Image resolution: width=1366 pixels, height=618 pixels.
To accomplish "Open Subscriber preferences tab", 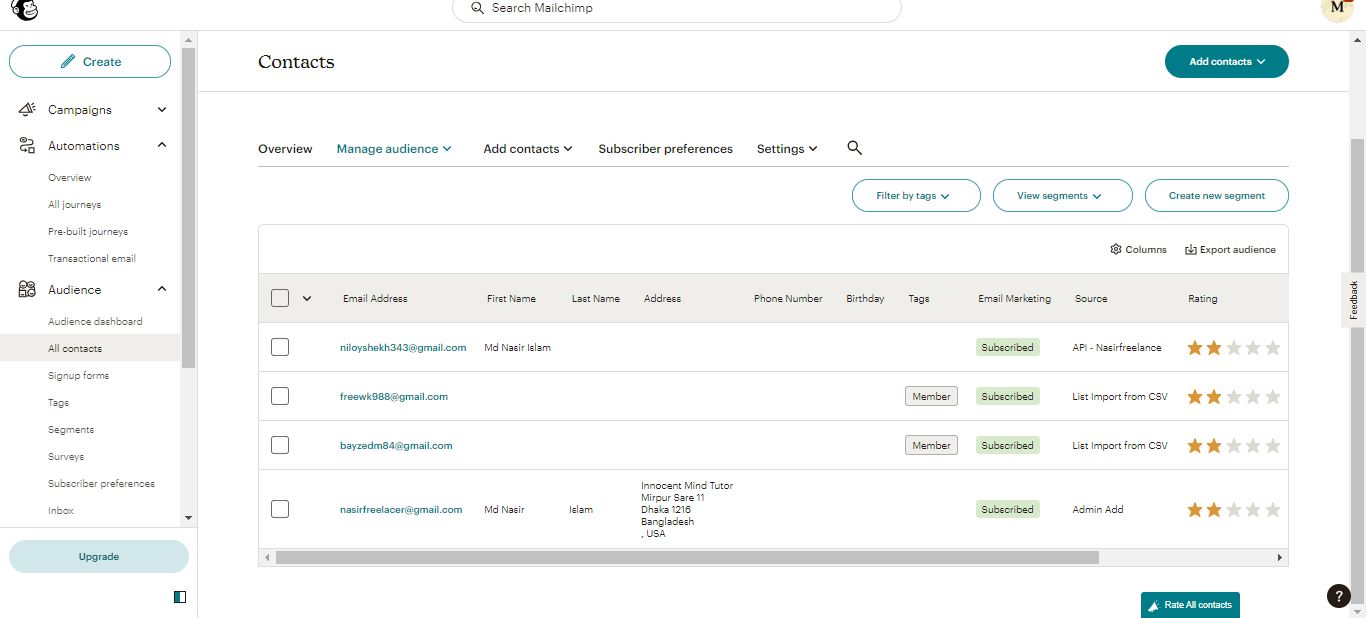I will pos(664,148).
